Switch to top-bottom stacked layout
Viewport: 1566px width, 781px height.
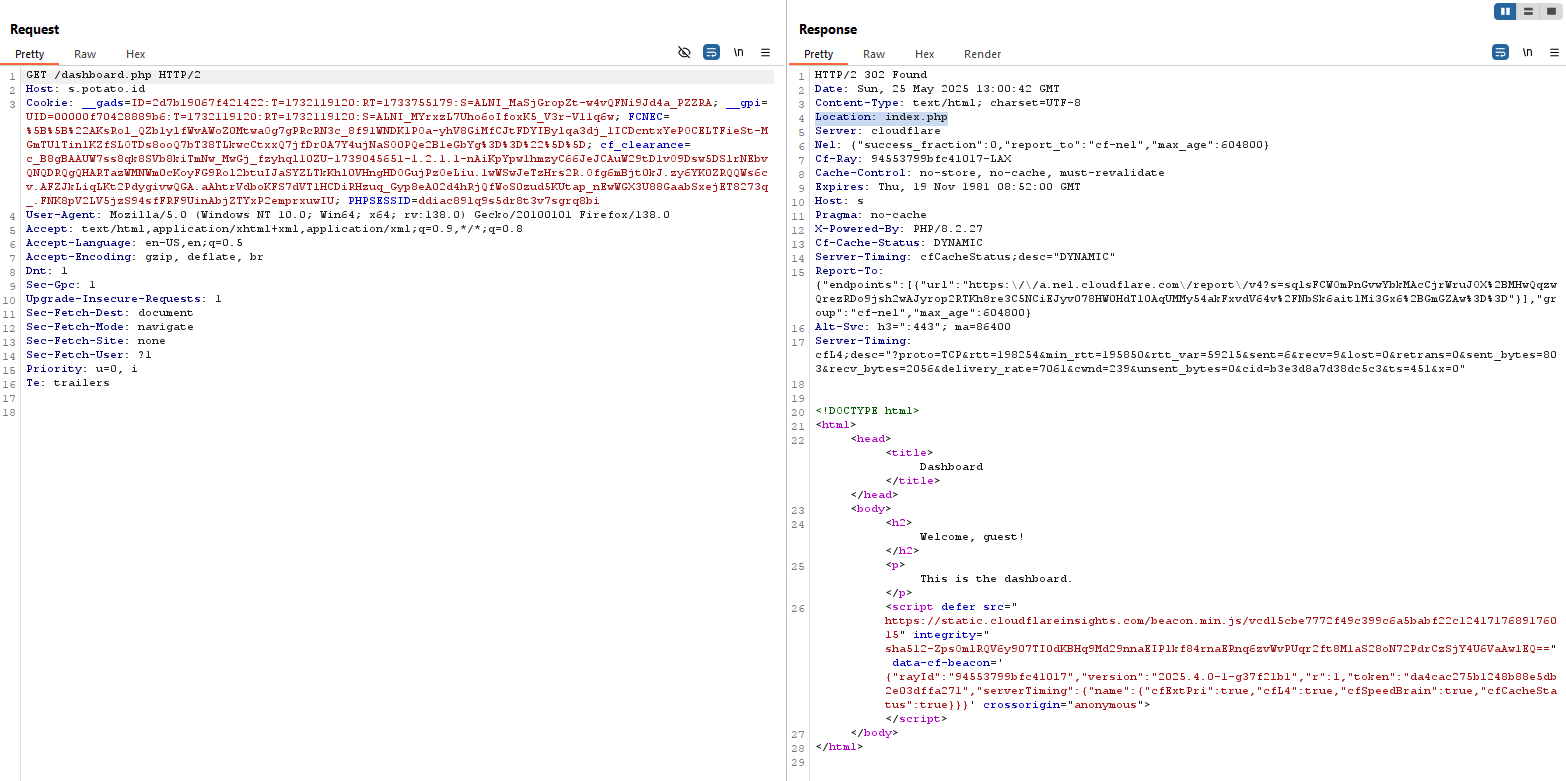pyautogui.click(x=1528, y=11)
